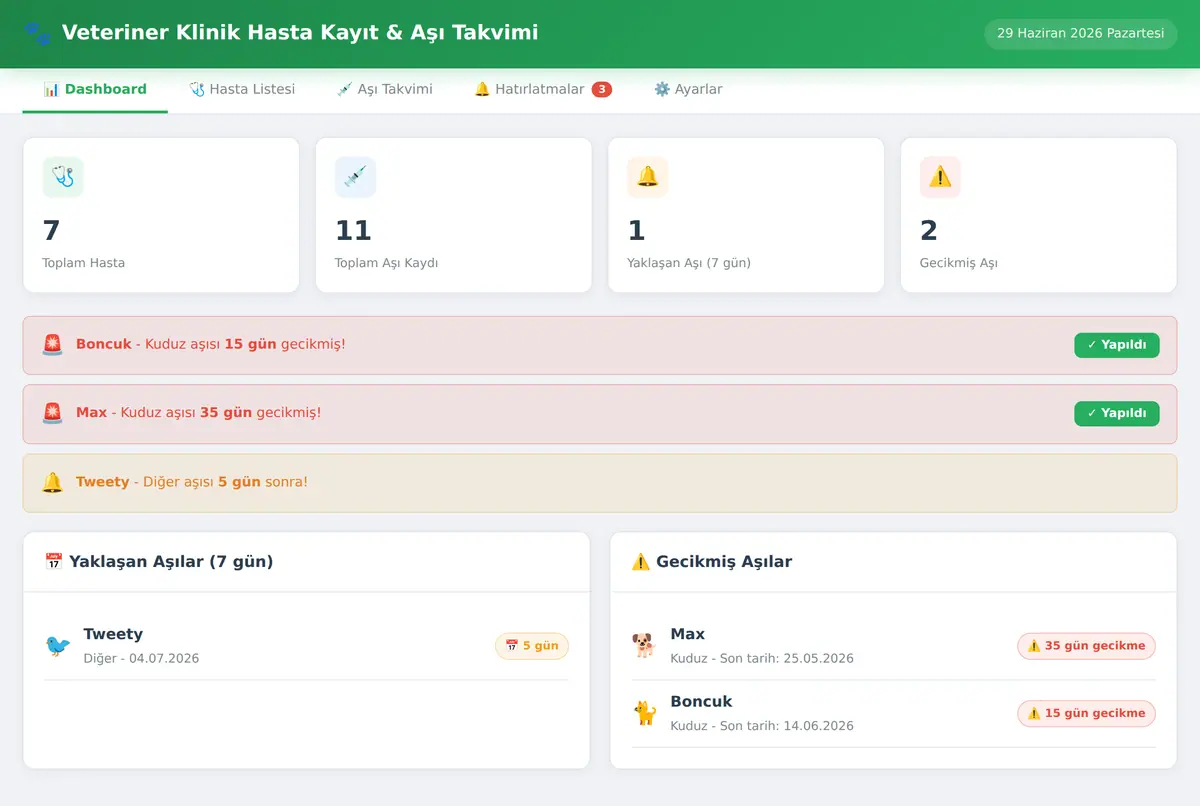Click the warning icon on Gecikmiş Aşı card
The width and height of the screenshot is (1200, 806).
(940, 177)
